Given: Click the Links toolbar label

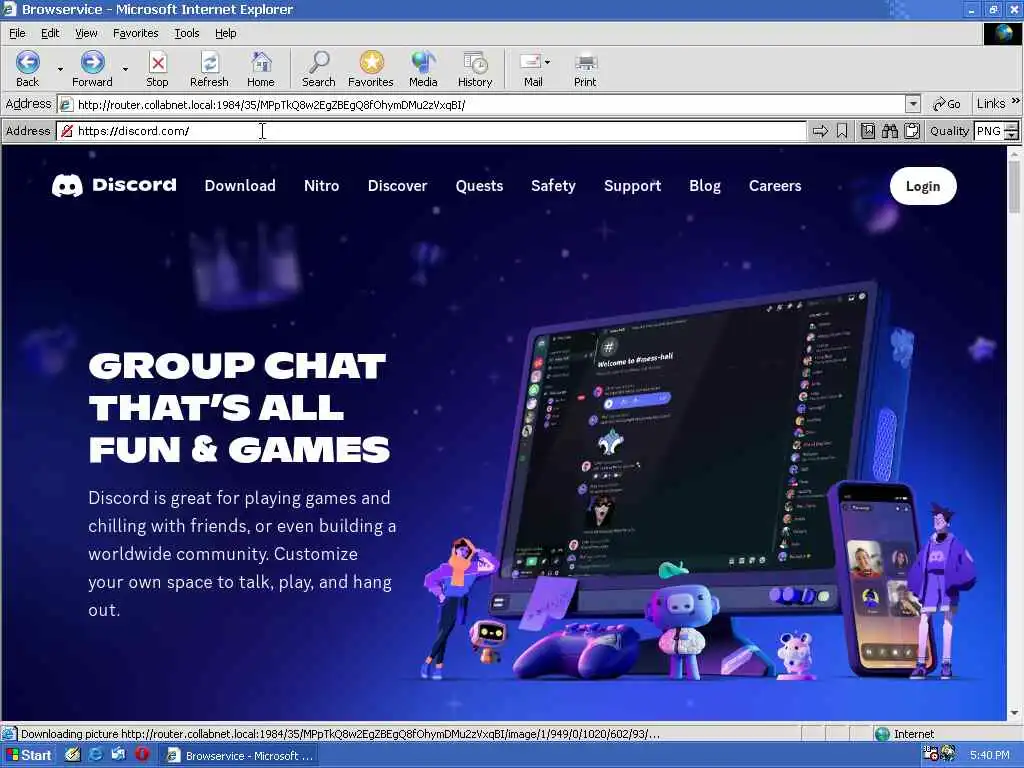Looking at the screenshot, I should coord(991,103).
